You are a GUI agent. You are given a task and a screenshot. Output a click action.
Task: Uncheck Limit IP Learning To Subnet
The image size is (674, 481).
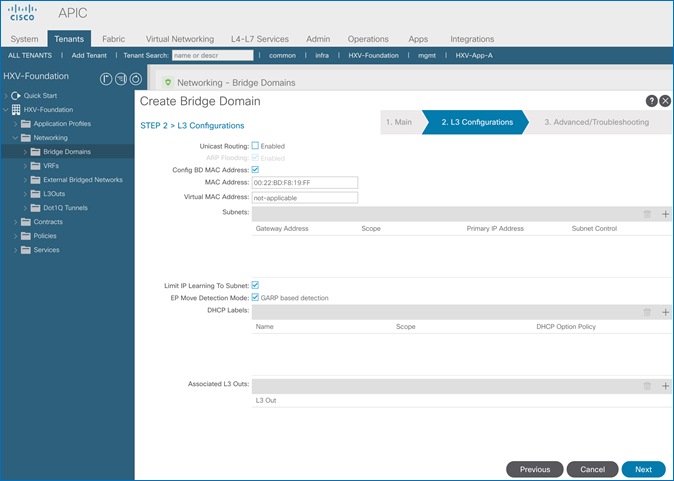[255, 285]
